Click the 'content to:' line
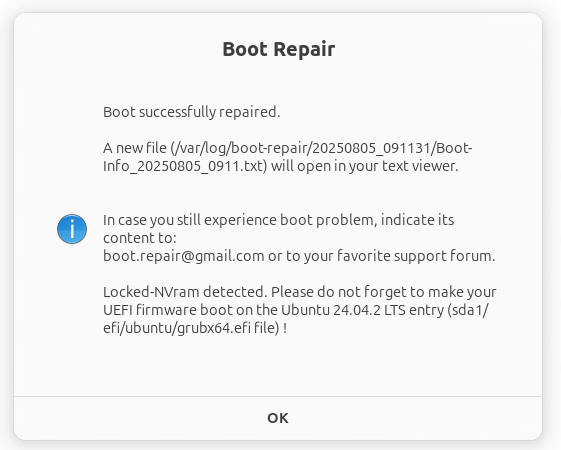 (140, 238)
